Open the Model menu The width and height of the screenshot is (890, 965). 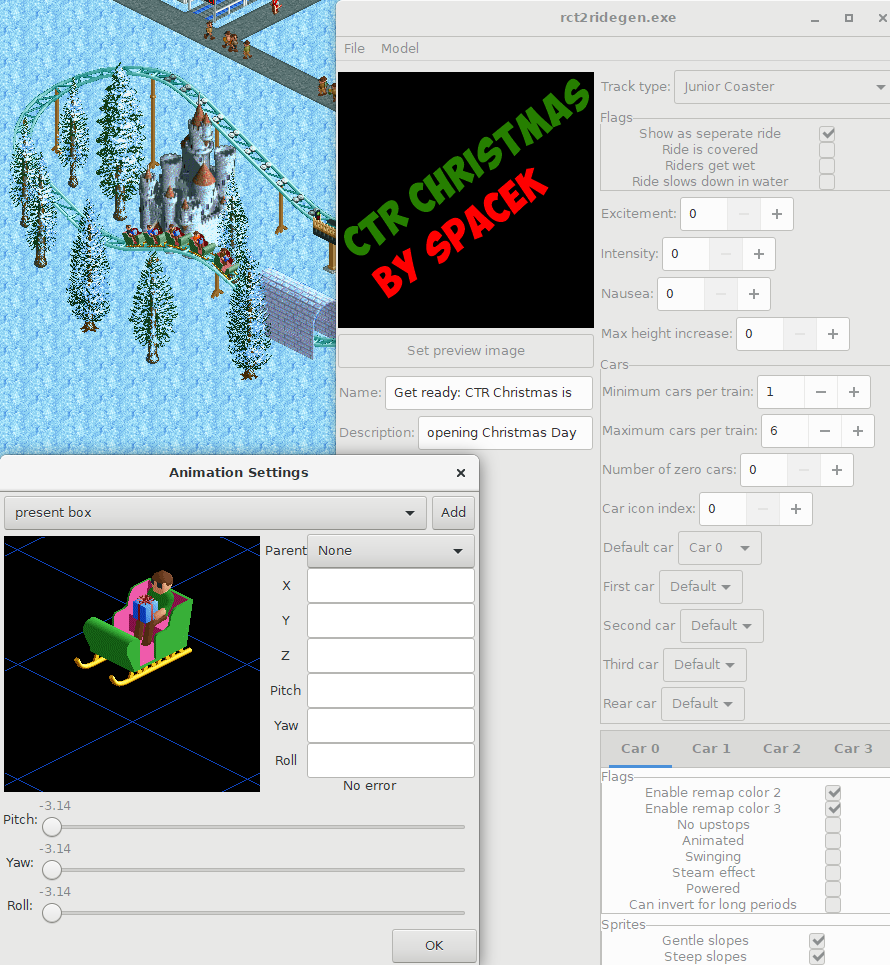click(x=399, y=48)
